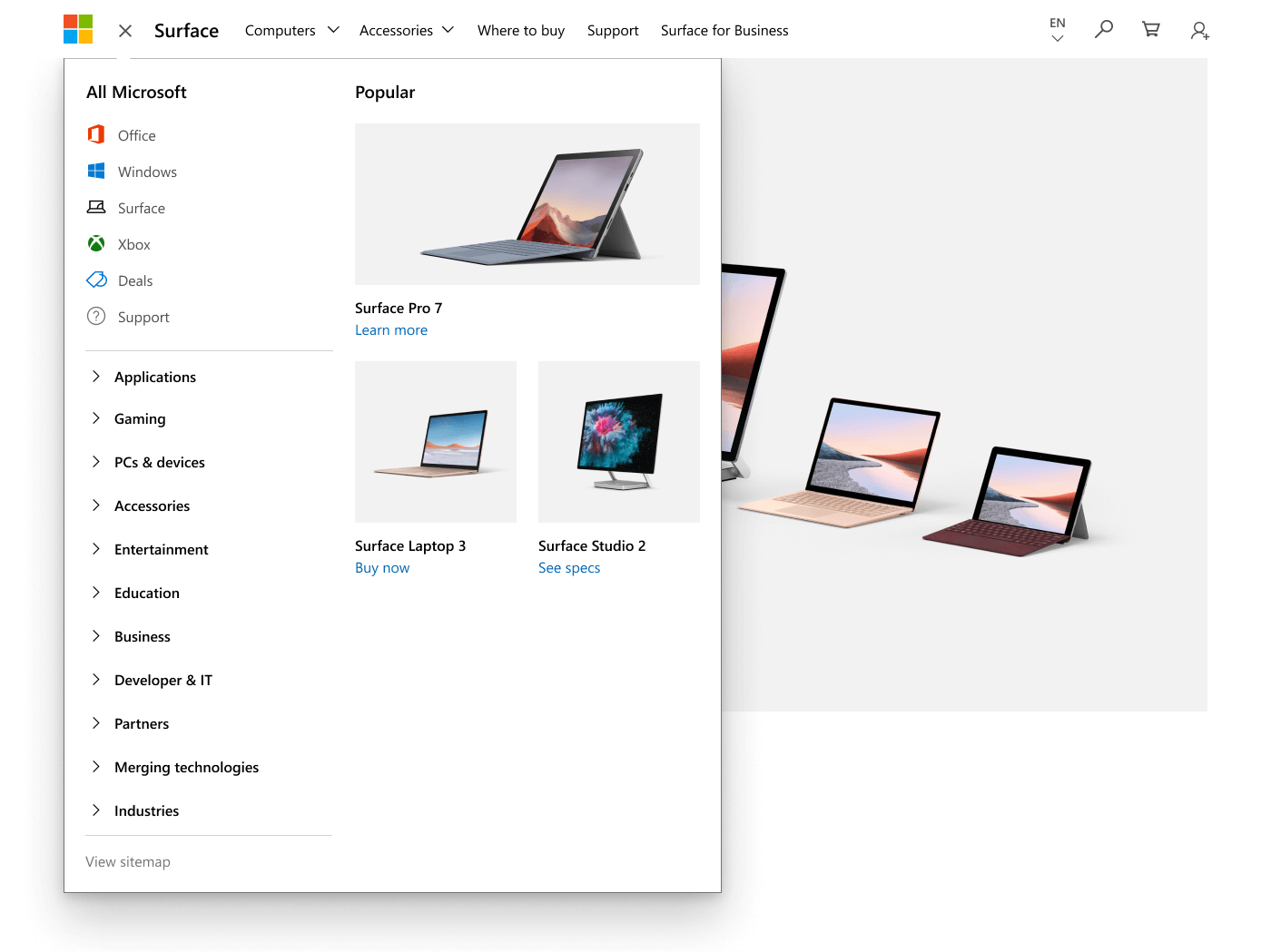Viewport: 1271px width, 952px height.
Task: Open Surface for Business
Action: click(x=724, y=30)
